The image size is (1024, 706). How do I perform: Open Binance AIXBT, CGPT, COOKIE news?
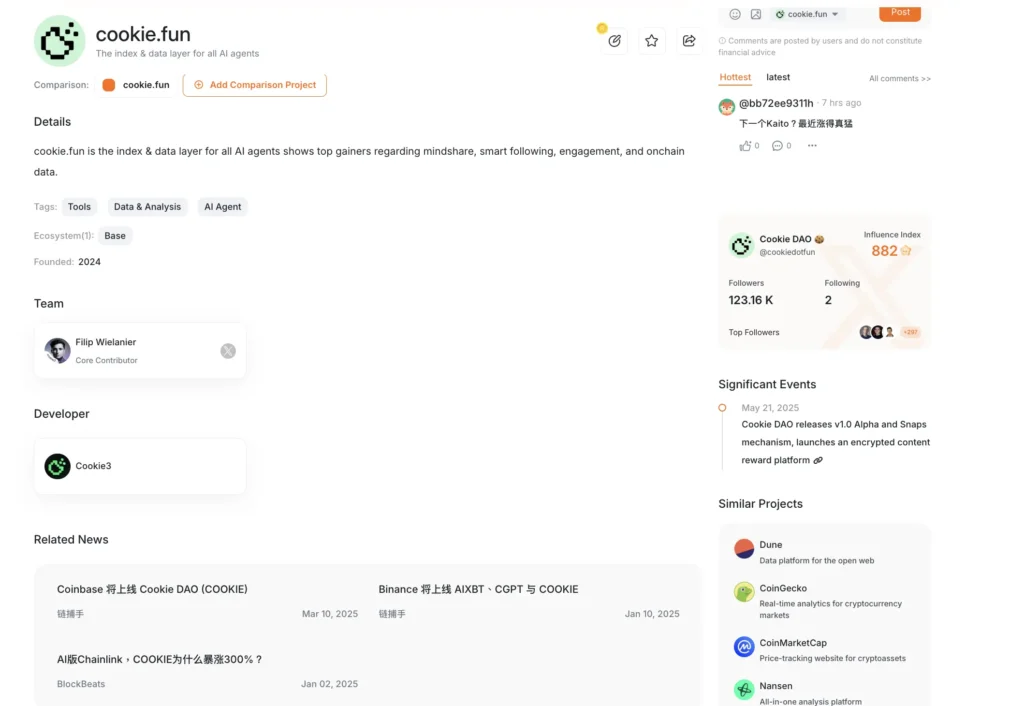pyautogui.click(x=479, y=590)
